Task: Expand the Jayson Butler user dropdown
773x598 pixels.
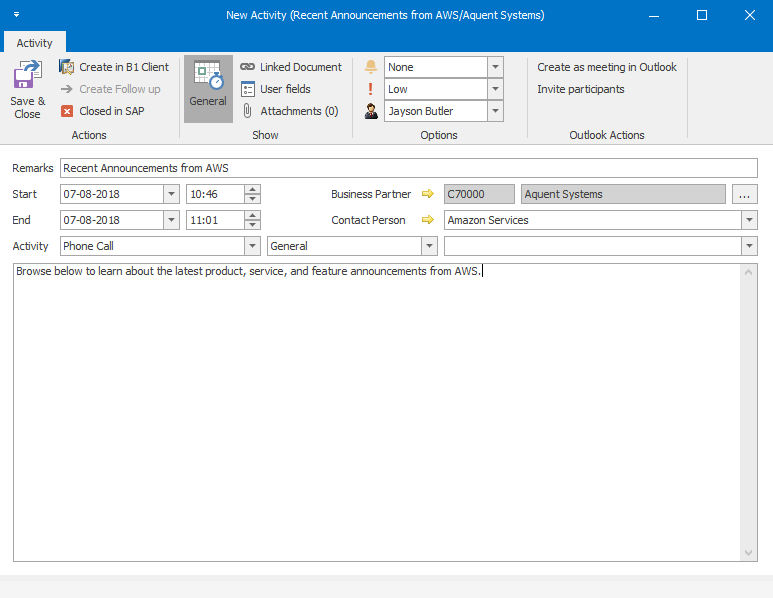Action: (495, 111)
